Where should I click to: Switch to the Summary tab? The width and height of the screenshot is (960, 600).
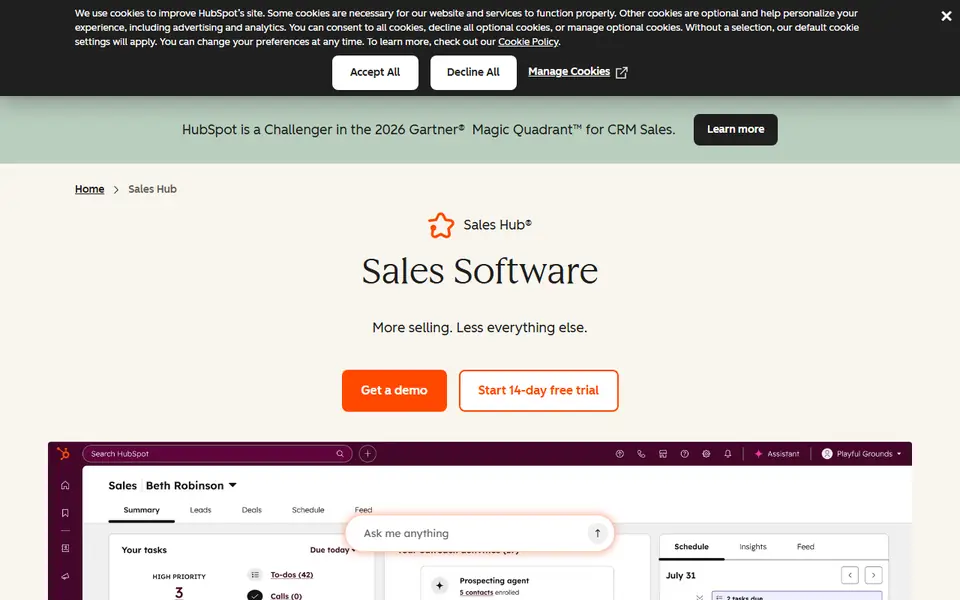(141, 510)
